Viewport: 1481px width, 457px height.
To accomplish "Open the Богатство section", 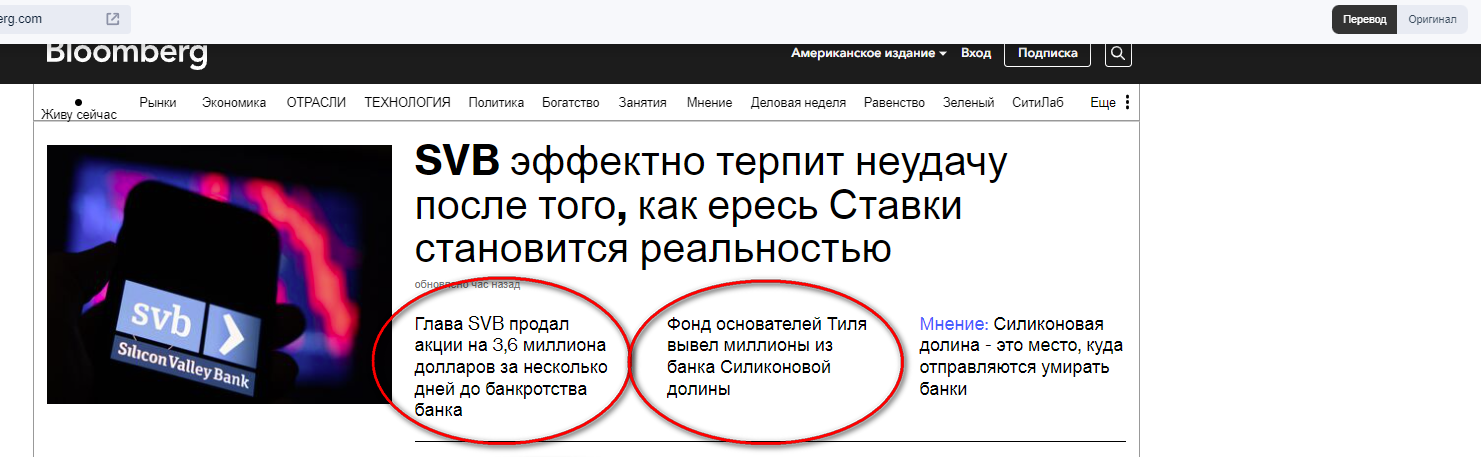I will coord(570,102).
